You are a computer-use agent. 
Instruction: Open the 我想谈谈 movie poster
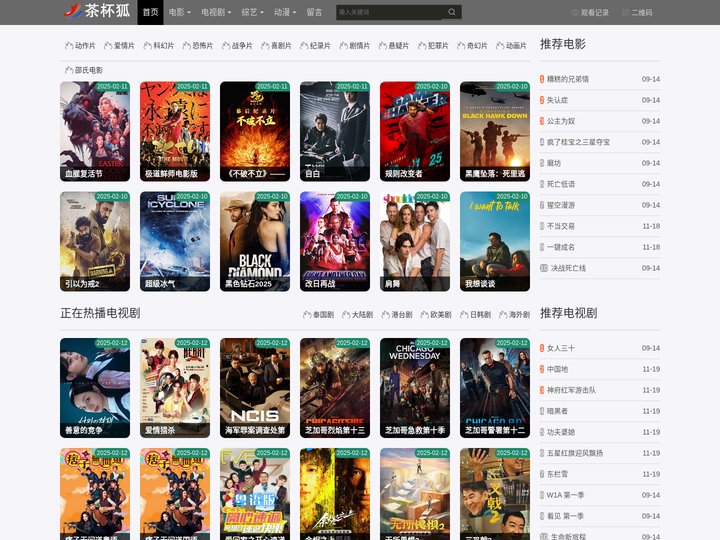click(495, 242)
